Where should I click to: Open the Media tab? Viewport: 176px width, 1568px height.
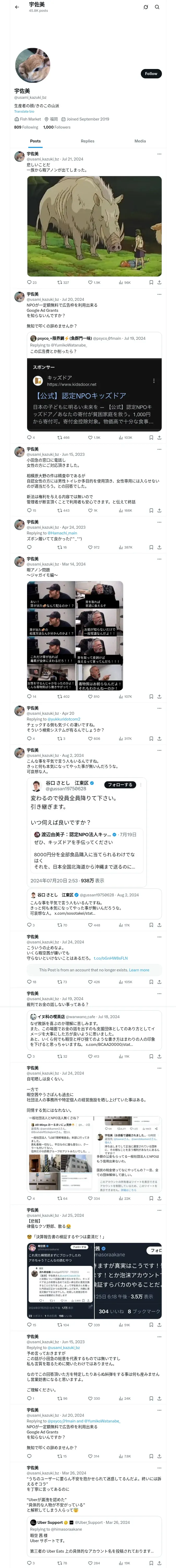click(139, 141)
